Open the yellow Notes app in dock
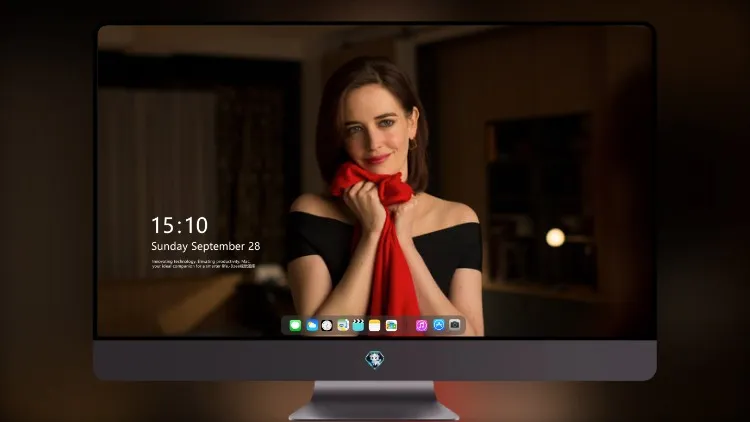The image size is (750, 422). click(x=375, y=326)
